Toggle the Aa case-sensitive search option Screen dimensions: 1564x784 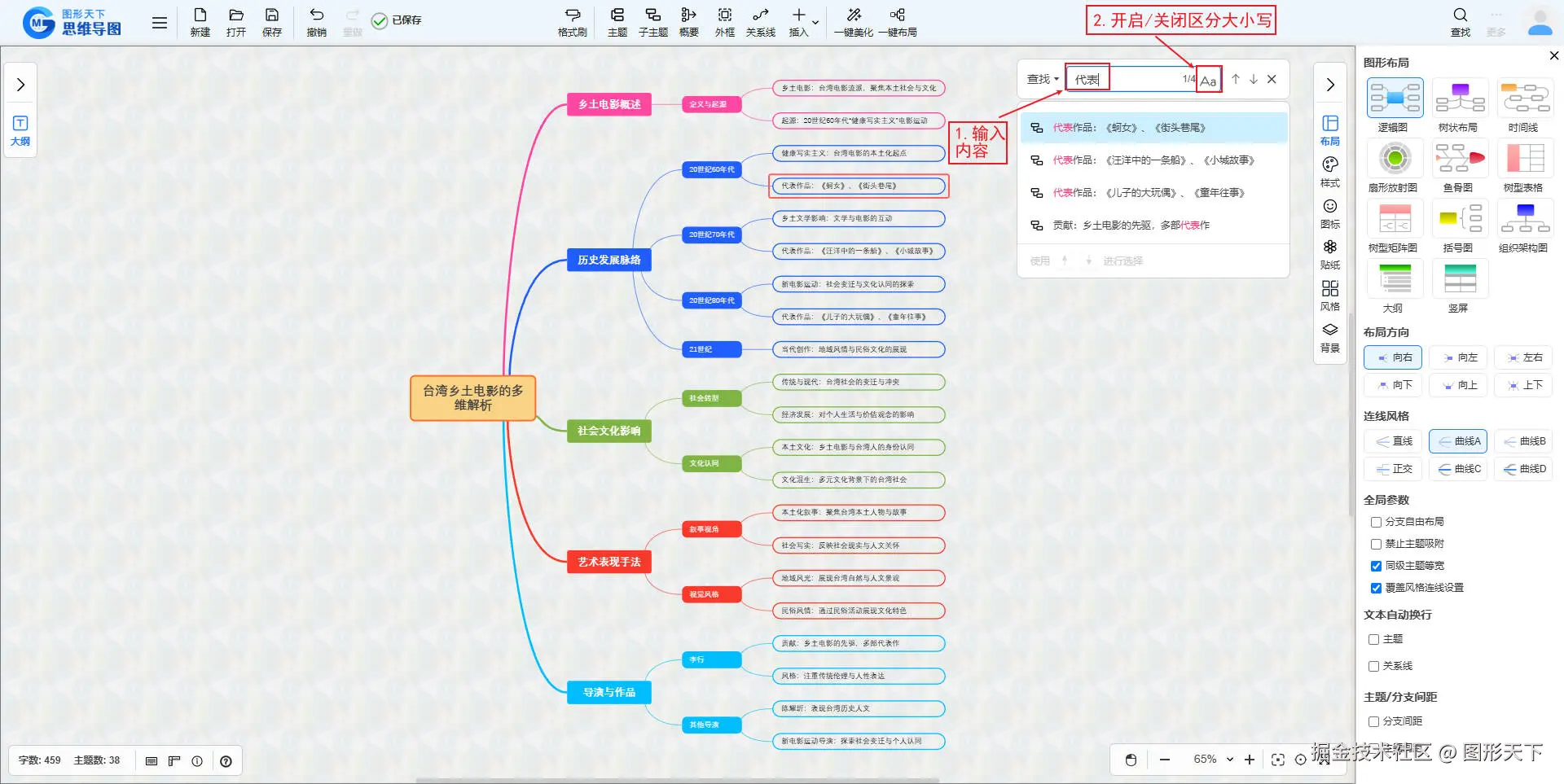(1208, 80)
